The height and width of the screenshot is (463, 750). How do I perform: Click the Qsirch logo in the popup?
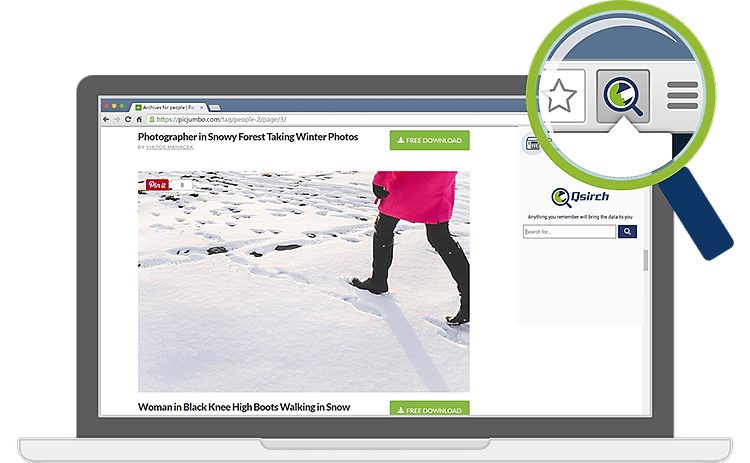pyautogui.click(x=580, y=197)
